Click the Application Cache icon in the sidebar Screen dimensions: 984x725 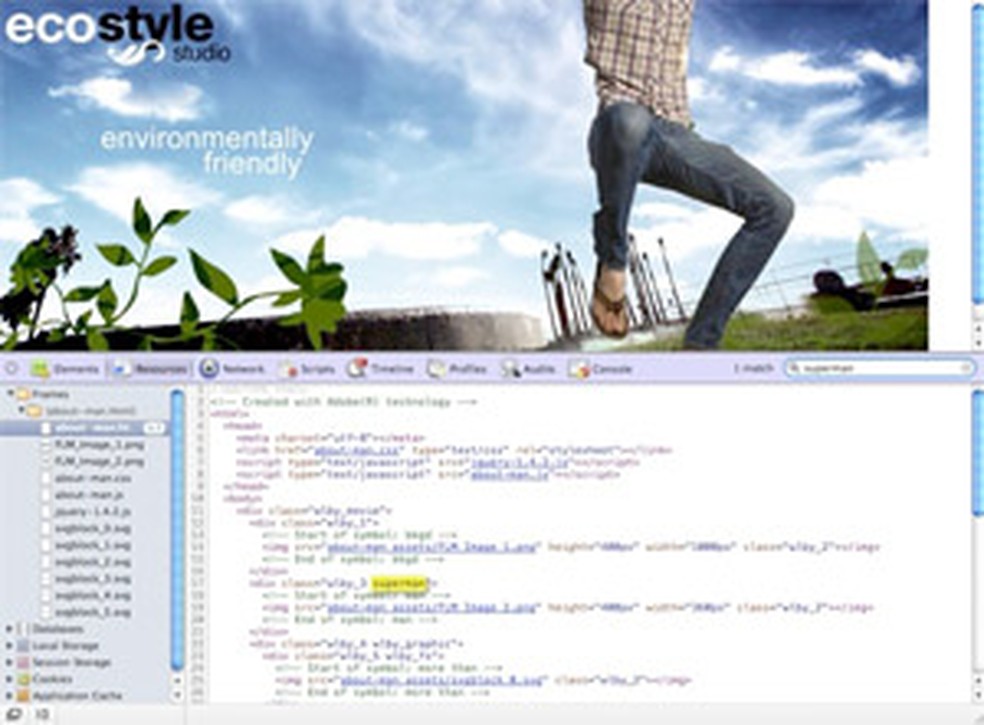(x=23, y=695)
